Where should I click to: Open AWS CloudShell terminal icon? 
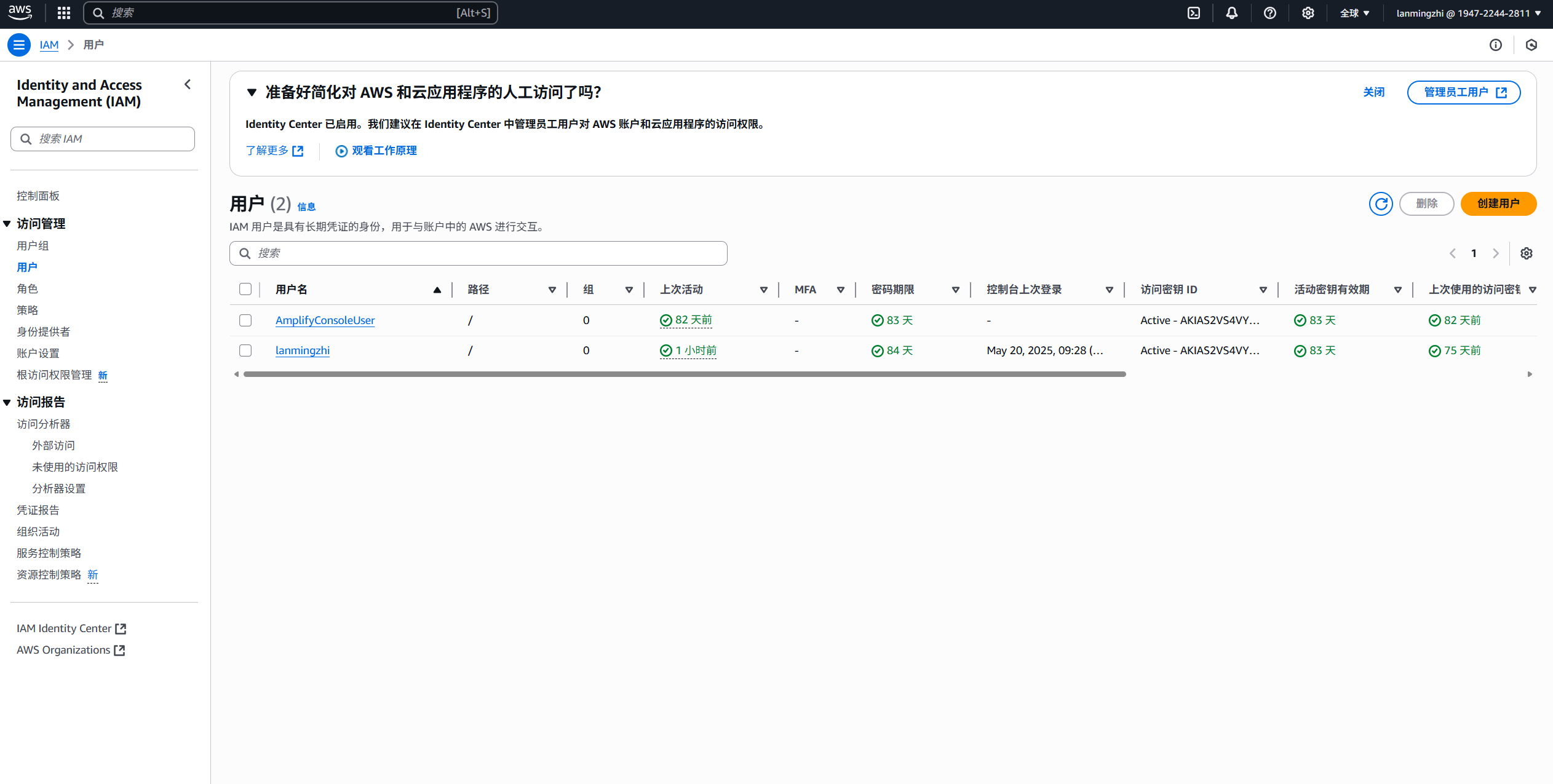pos(1194,13)
